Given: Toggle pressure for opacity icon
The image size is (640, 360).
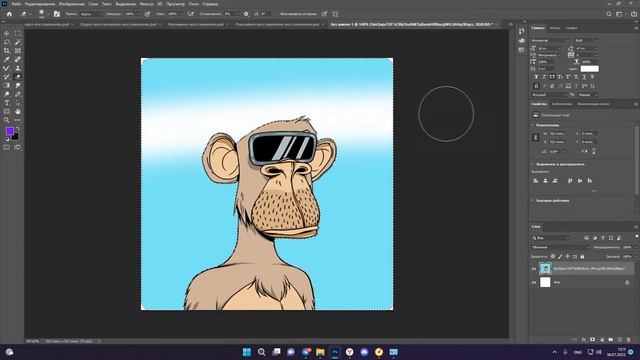Looking at the screenshot, I should pyautogui.click(x=147, y=14).
